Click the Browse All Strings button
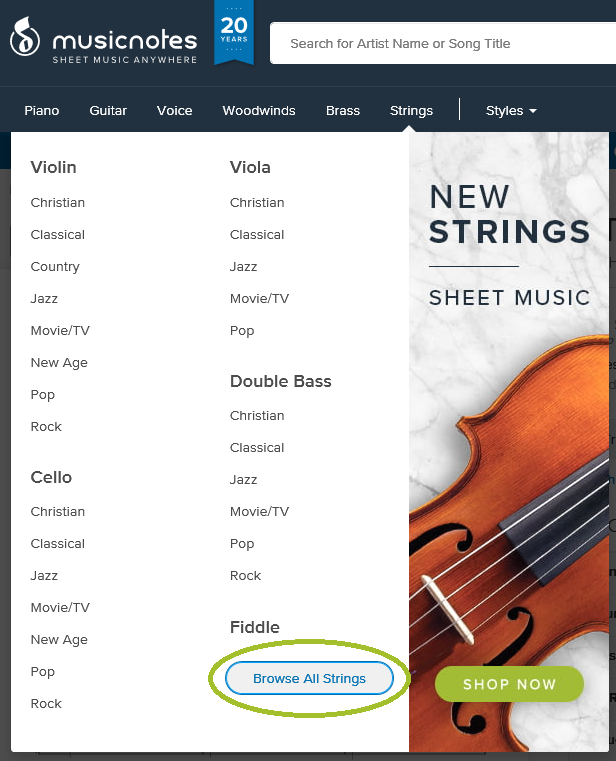The width and height of the screenshot is (616, 761). [x=309, y=678]
